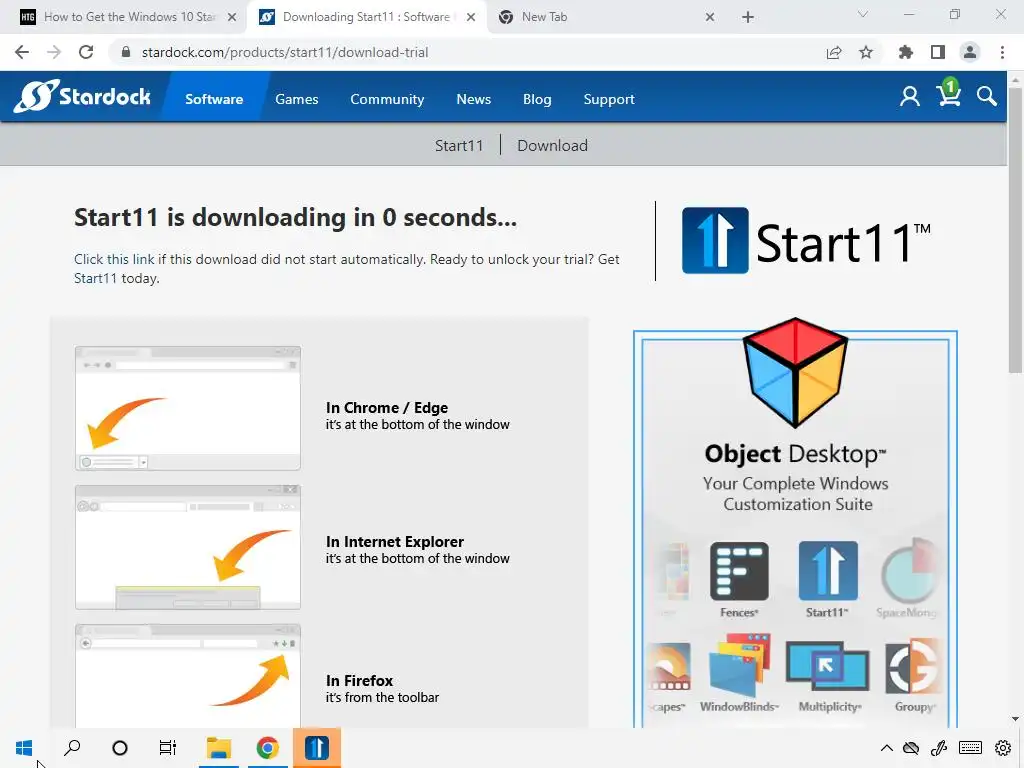
Task: Go back to the previous page
Action: coord(22,52)
